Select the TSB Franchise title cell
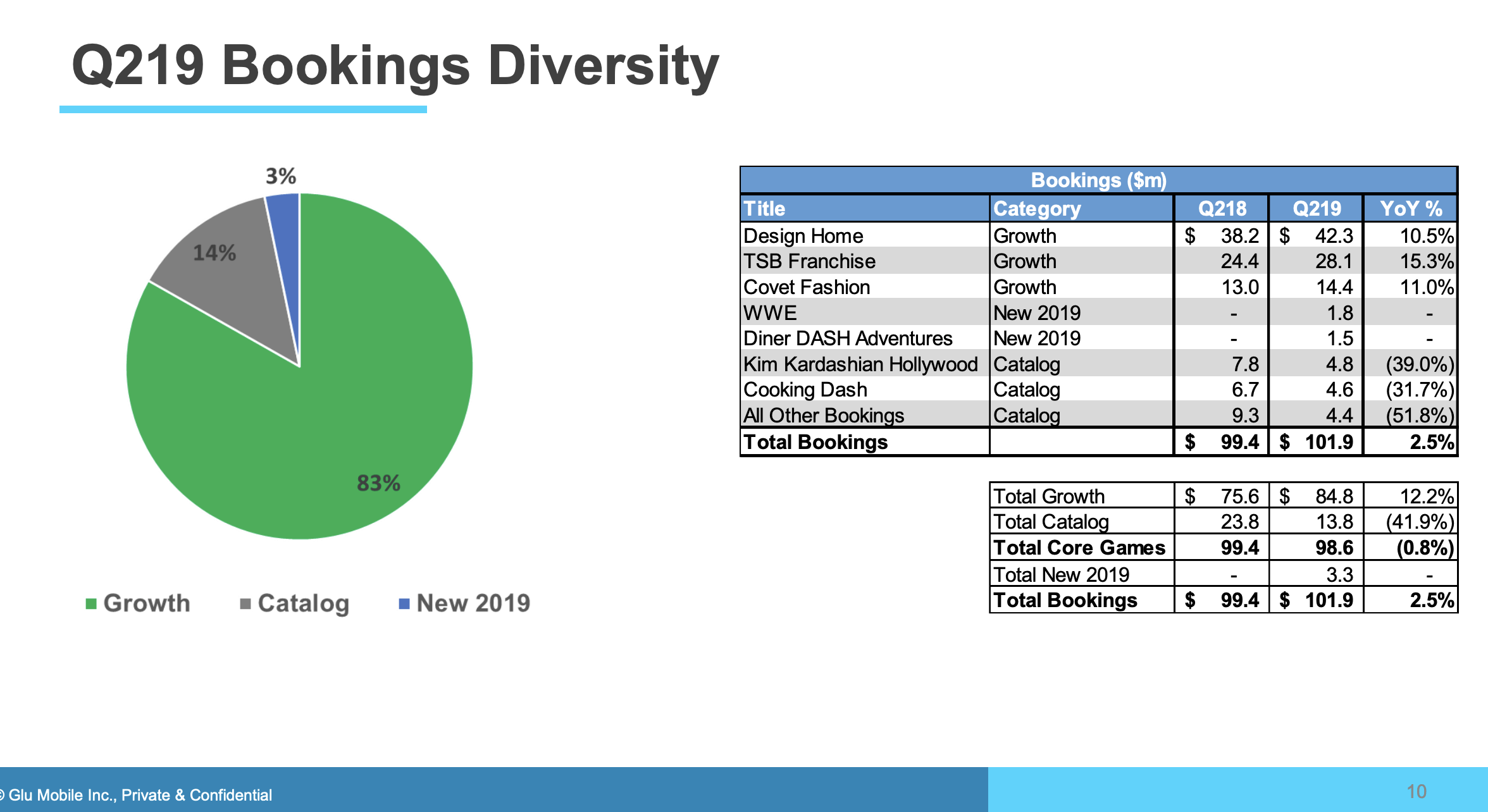 tap(865, 261)
